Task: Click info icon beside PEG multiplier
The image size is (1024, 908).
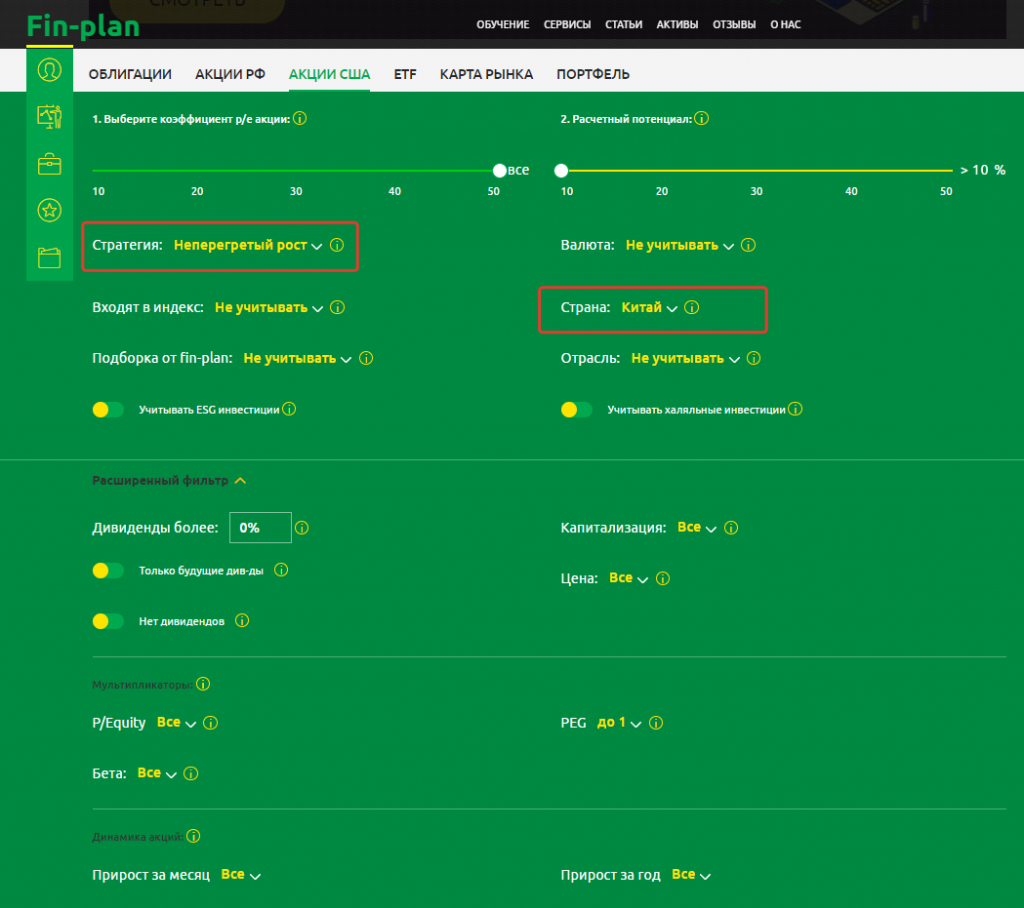Action: pyautogui.click(x=656, y=723)
